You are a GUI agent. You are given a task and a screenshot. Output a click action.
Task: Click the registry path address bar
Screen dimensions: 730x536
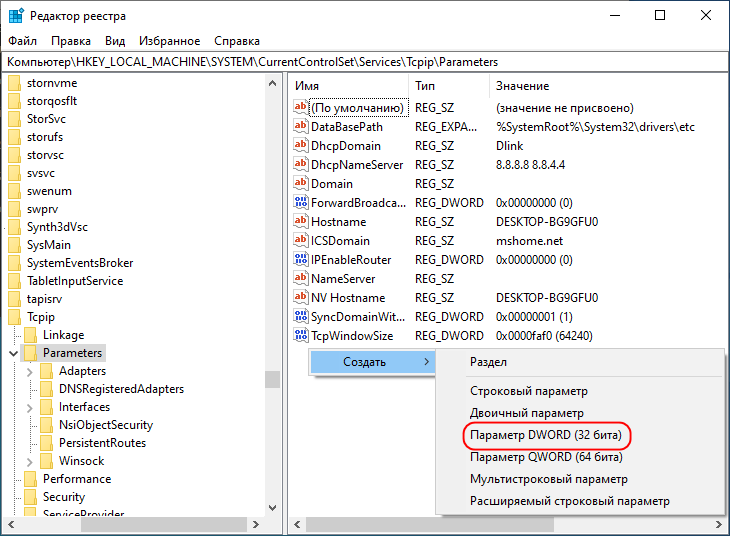point(365,62)
